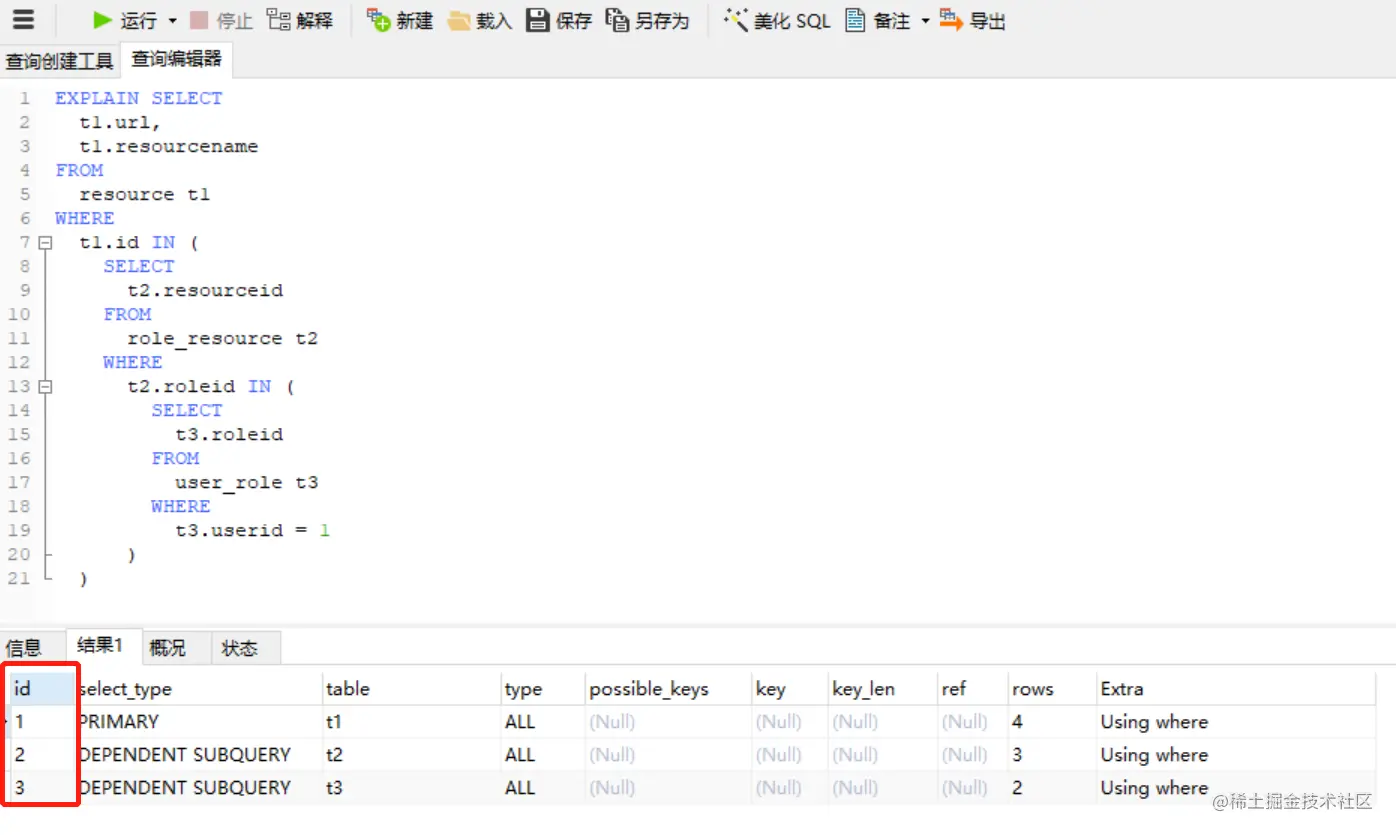Select the PRIMARY cell in results

(199, 722)
